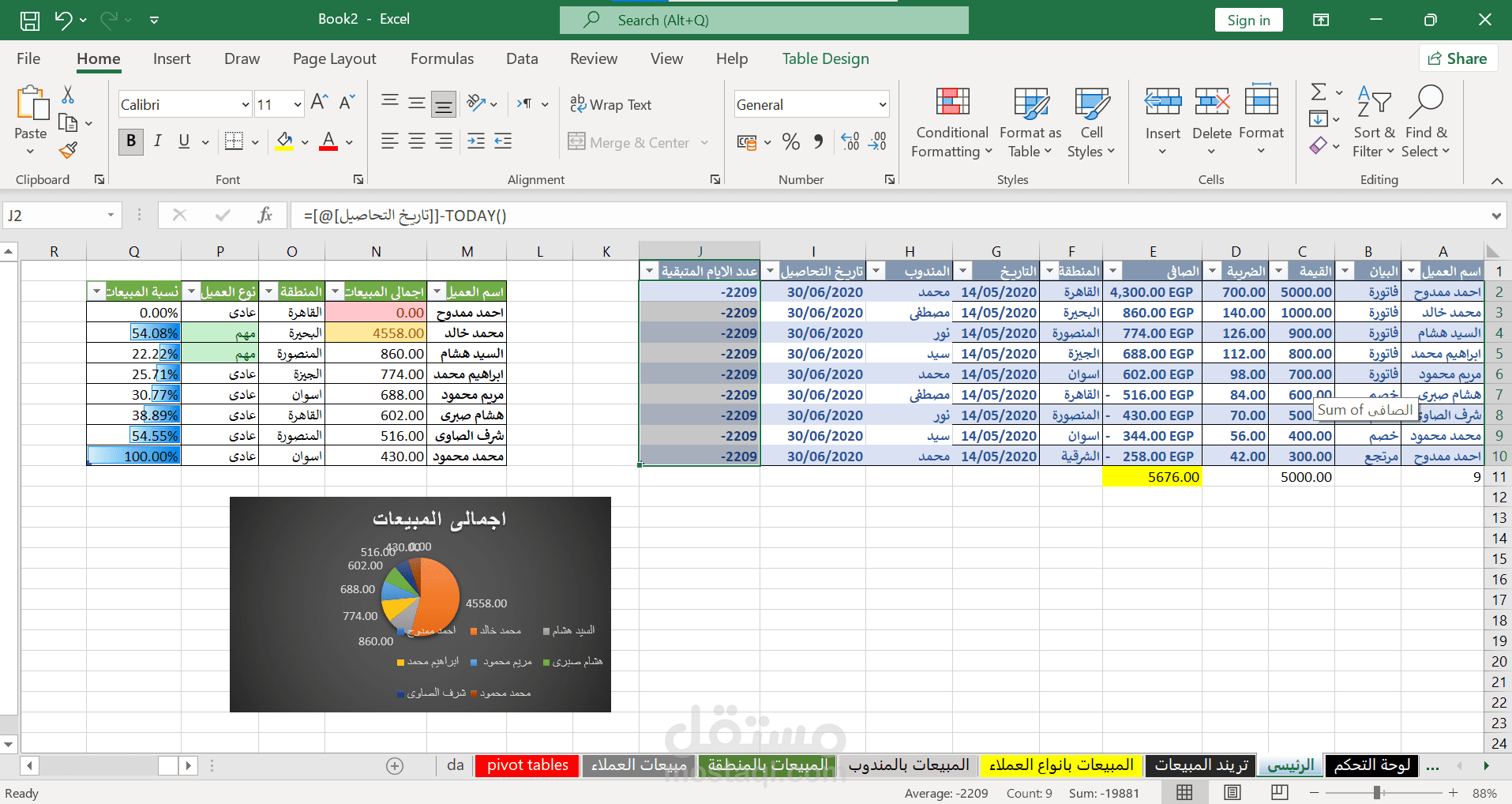Image resolution: width=1512 pixels, height=804 pixels.
Task: Center text horizontally in cell
Action: [x=417, y=141]
